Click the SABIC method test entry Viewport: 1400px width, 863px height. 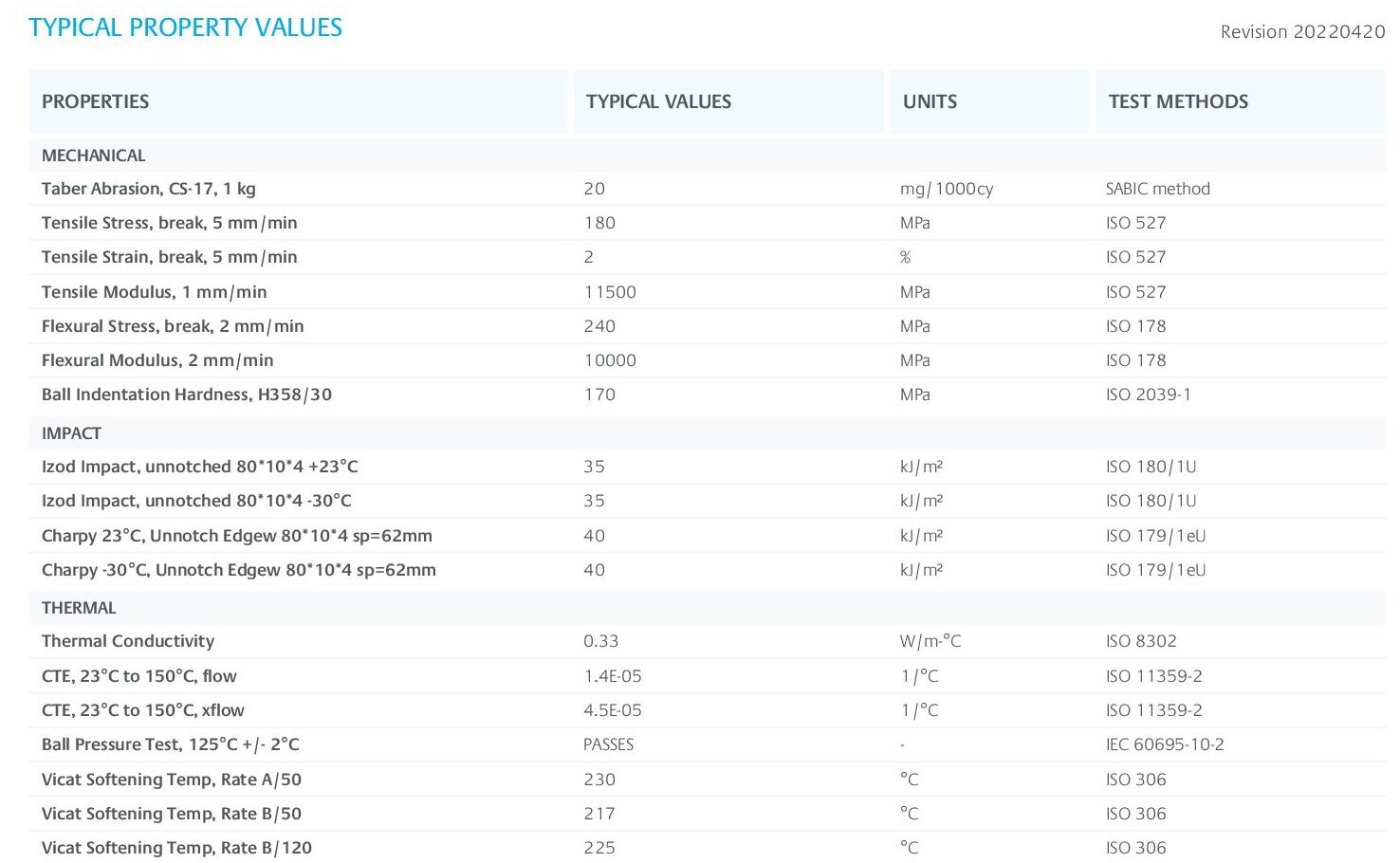click(1157, 189)
